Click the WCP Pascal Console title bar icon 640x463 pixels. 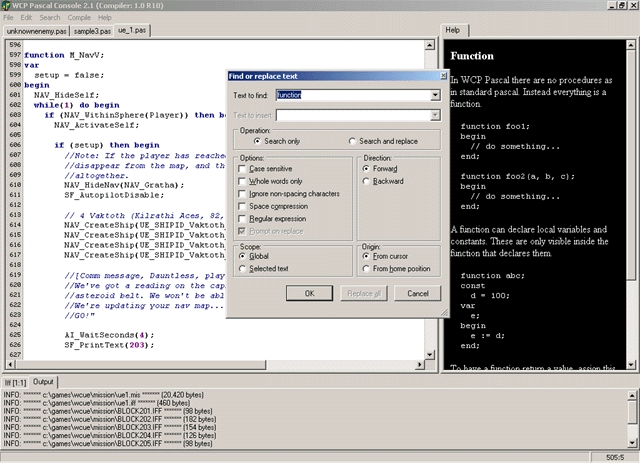[8, 6]
